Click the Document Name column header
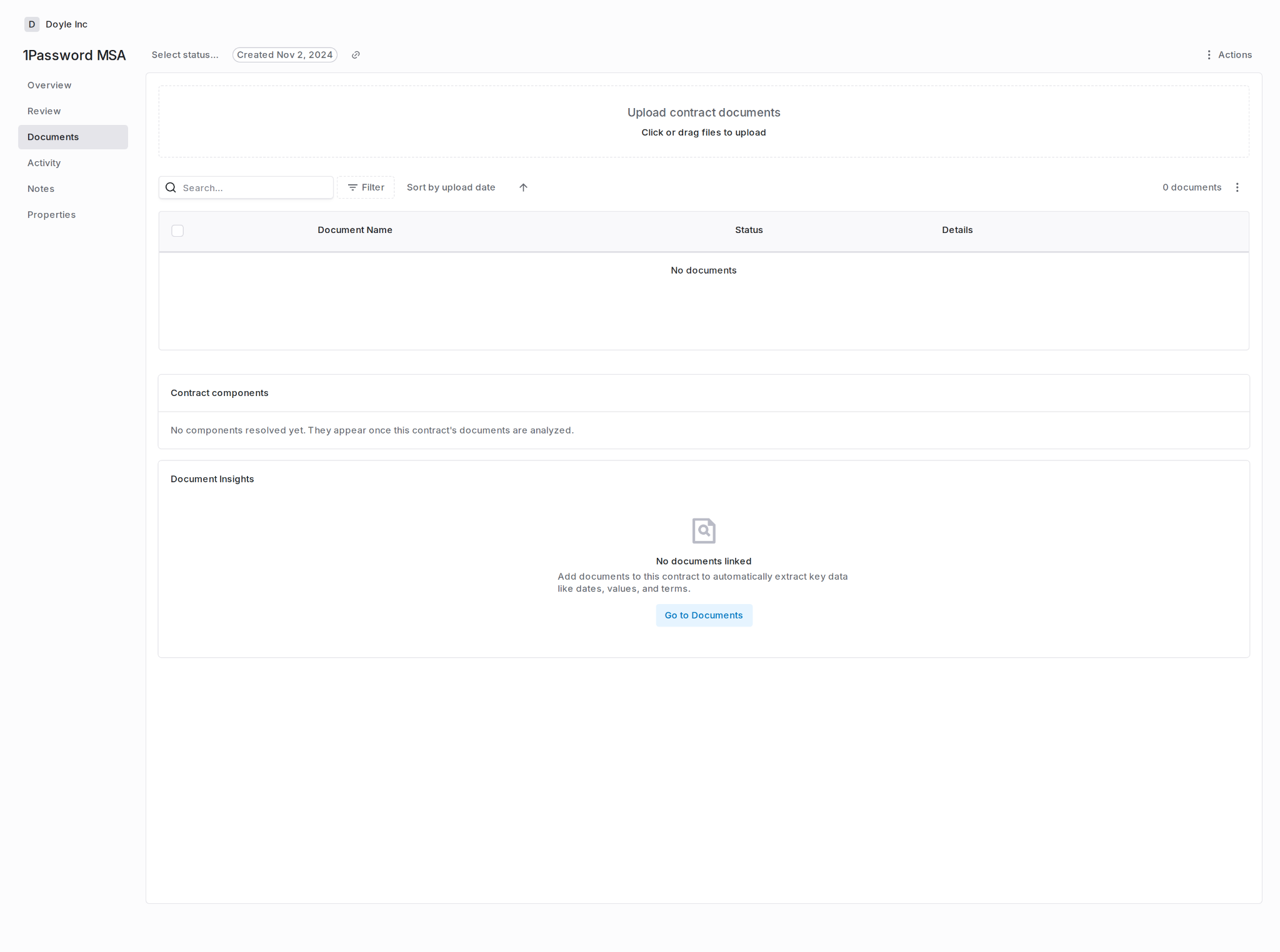The width and height of the screenshot is (1280, 952). [x=355, y=230]
